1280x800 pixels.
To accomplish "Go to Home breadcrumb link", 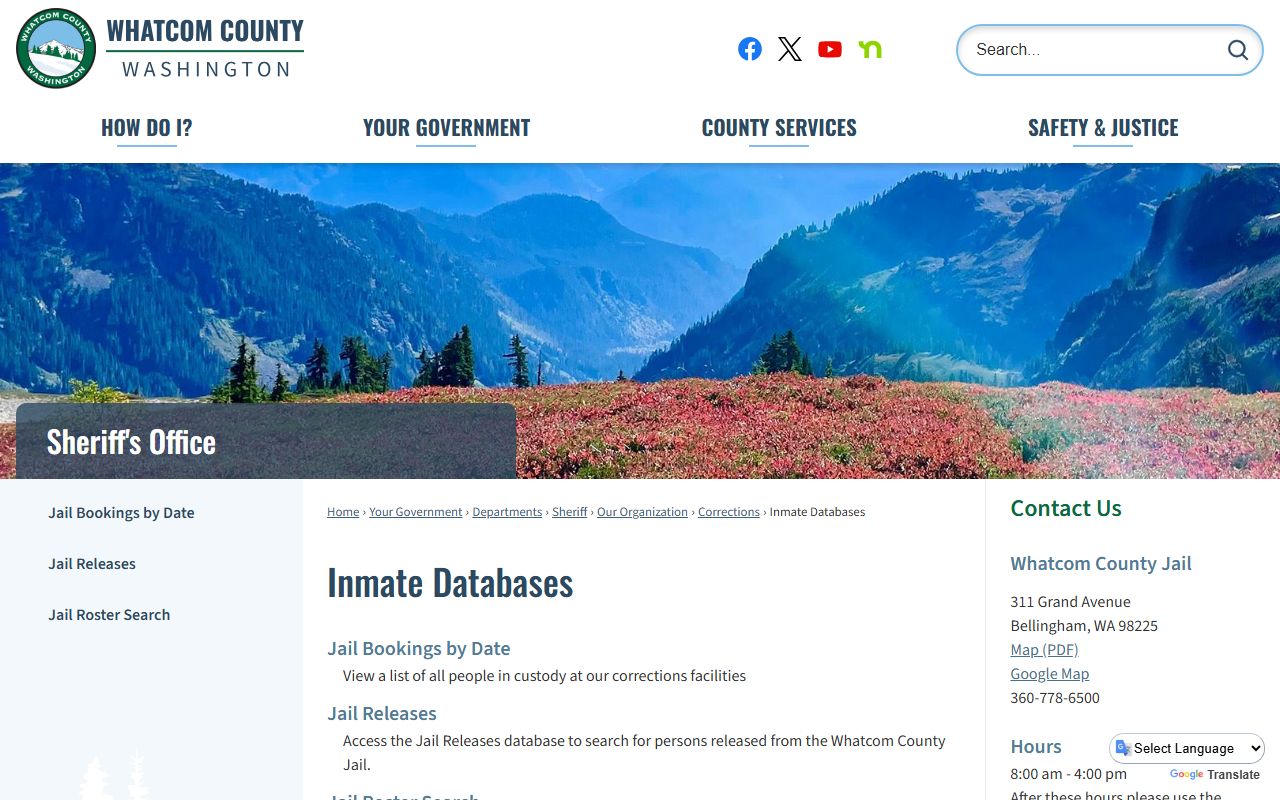I will (343, 512).
